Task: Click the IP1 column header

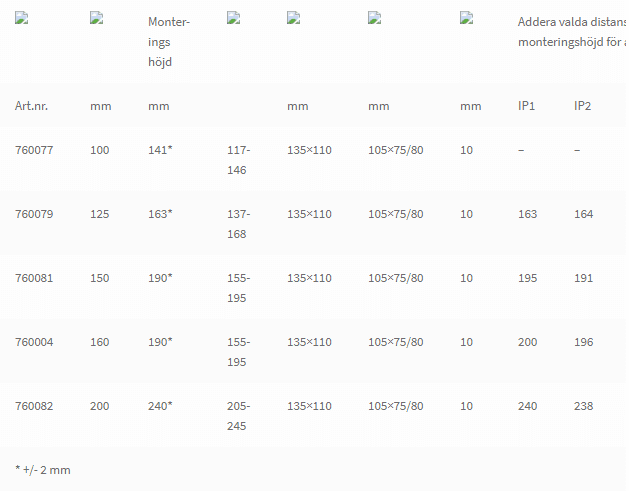Action: click(526, 106)
